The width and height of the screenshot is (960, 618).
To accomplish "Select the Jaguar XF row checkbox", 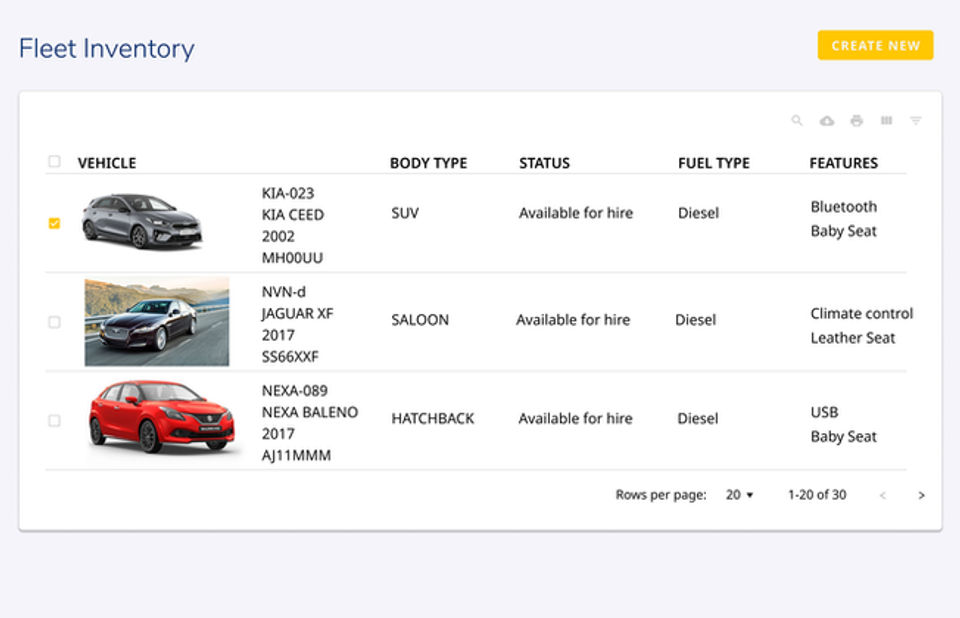I will 54,322.
